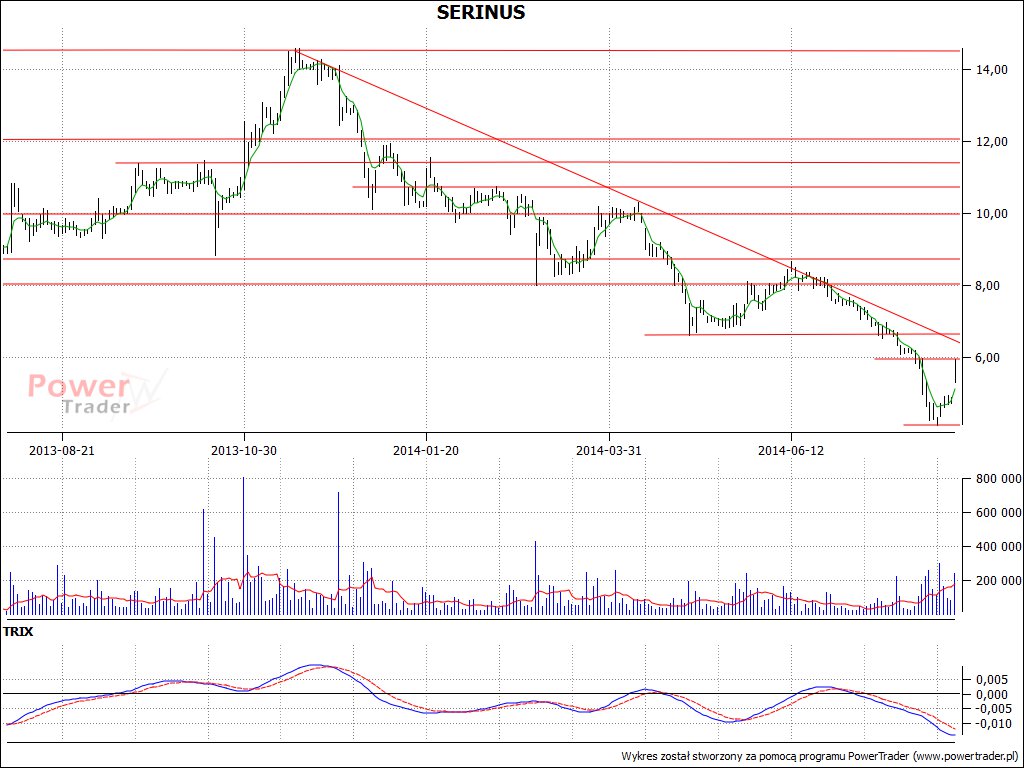Select the 12,00 price axis label
Viewport: 1024px width, 768px height.
coord(991,142)
